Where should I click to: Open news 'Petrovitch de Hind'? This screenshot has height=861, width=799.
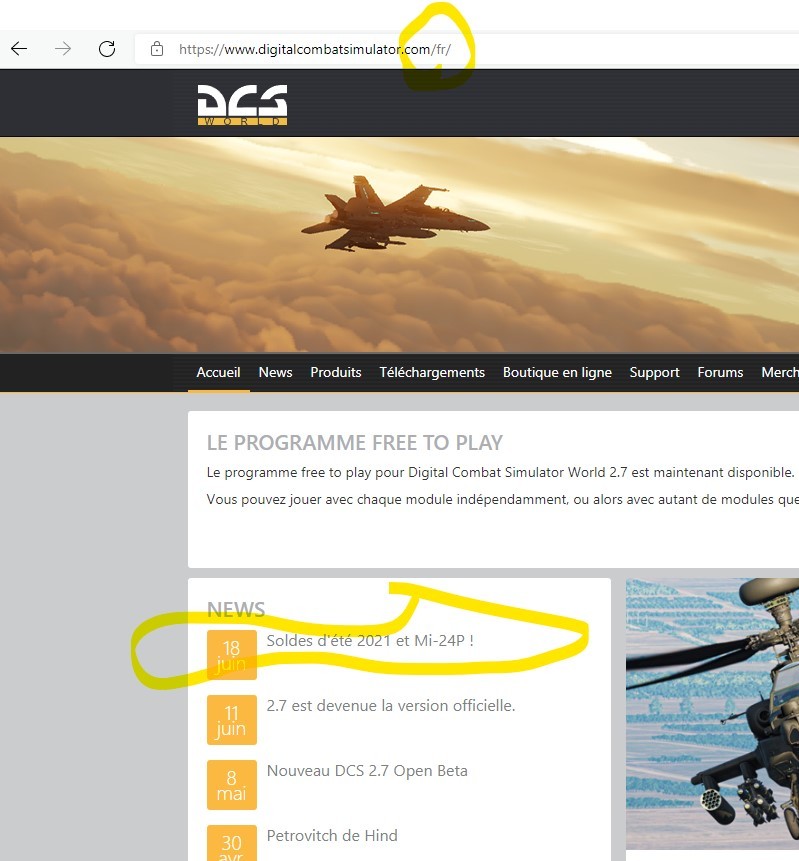point(332,835)
